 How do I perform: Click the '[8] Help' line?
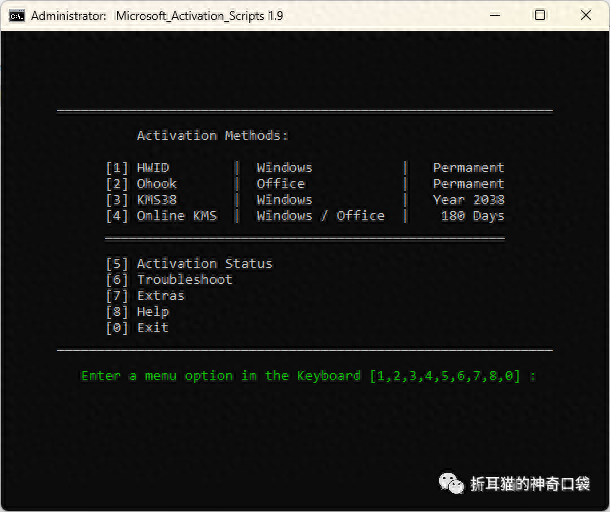click(138, 311)
